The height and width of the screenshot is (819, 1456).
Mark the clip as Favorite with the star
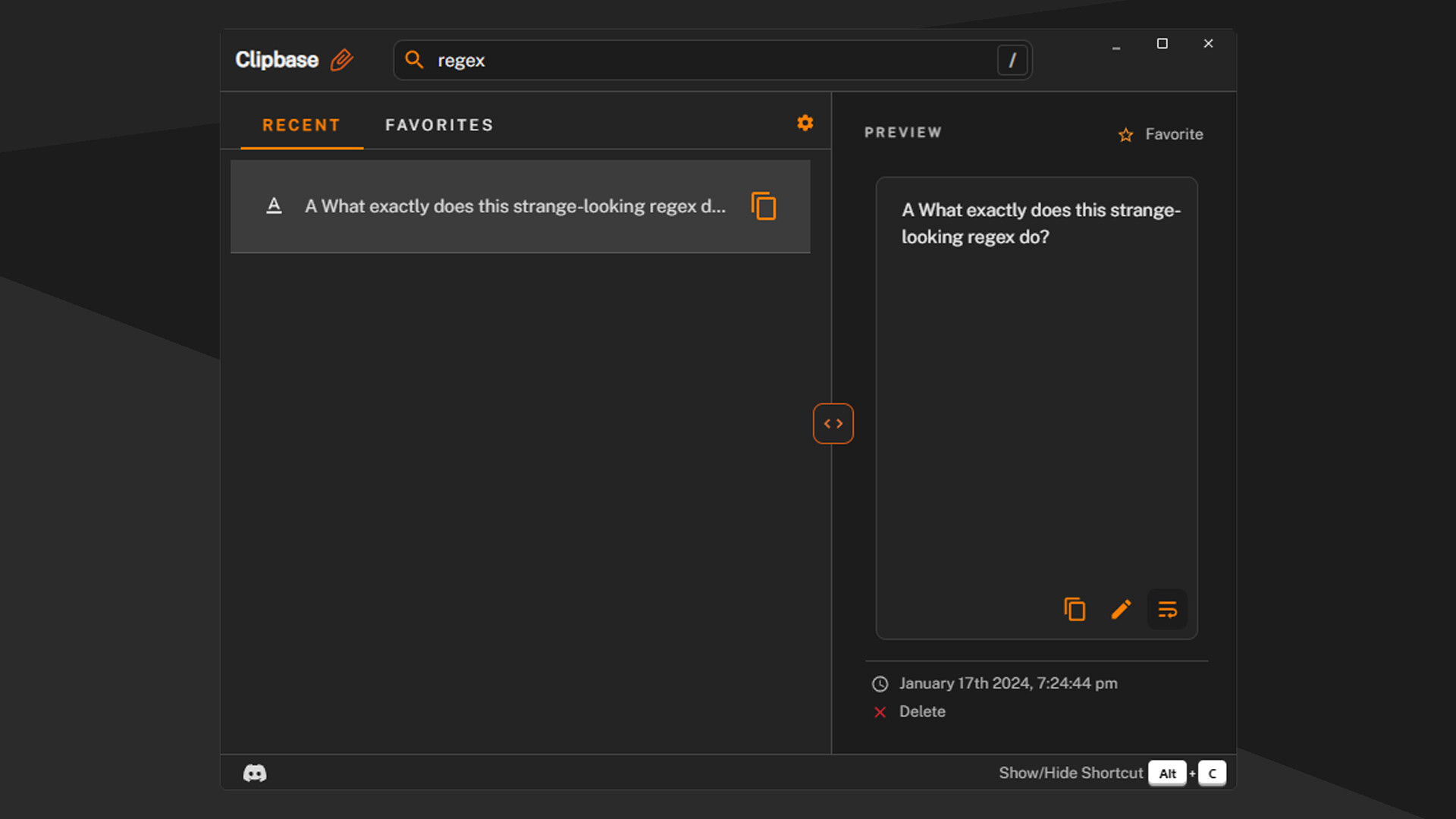pyautogui.click(x=1125, y=134)
